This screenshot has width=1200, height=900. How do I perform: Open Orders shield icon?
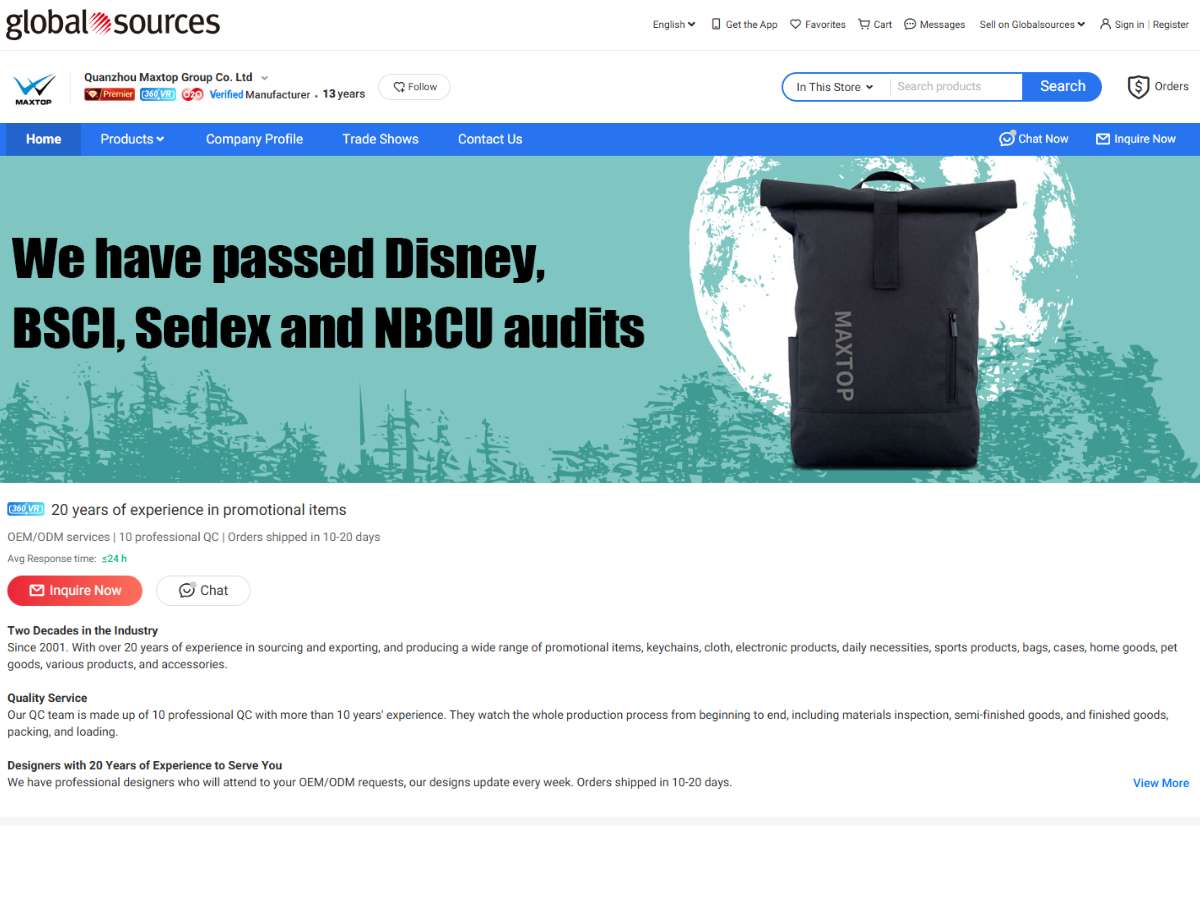click(1138, 87)
